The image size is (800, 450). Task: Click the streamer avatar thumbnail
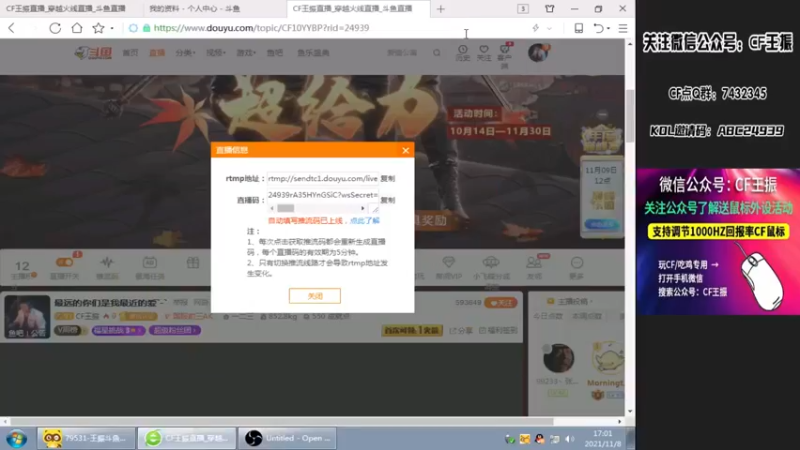pyautogui.click(x=28, y=317)
